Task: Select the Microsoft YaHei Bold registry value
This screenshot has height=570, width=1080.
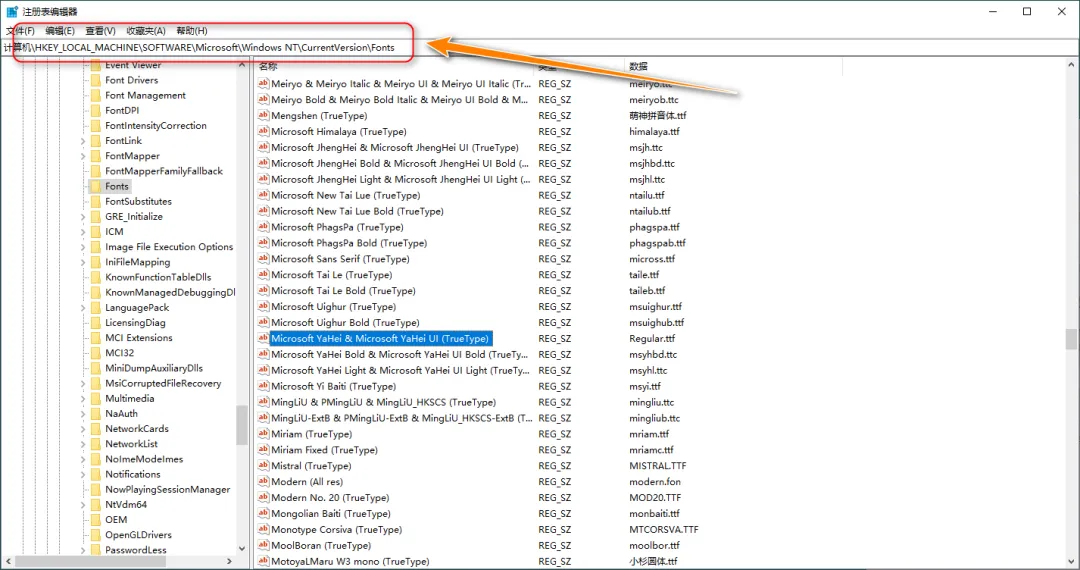Action: [x=399, y=355]
